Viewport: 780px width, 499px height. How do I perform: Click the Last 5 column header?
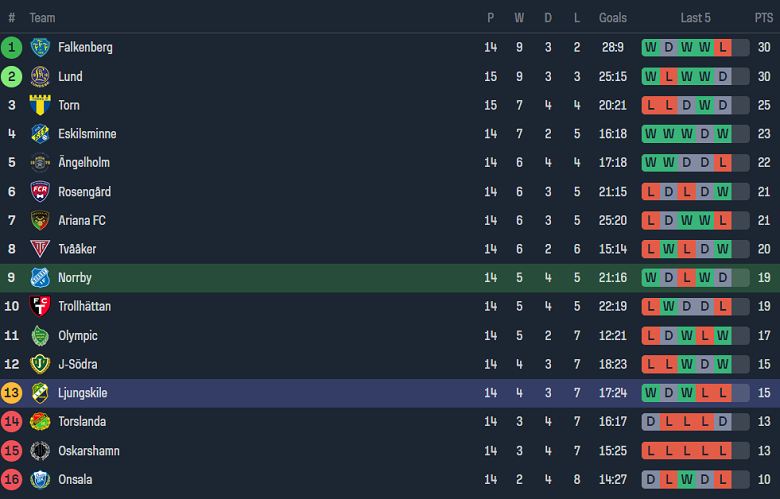point(695,18)
